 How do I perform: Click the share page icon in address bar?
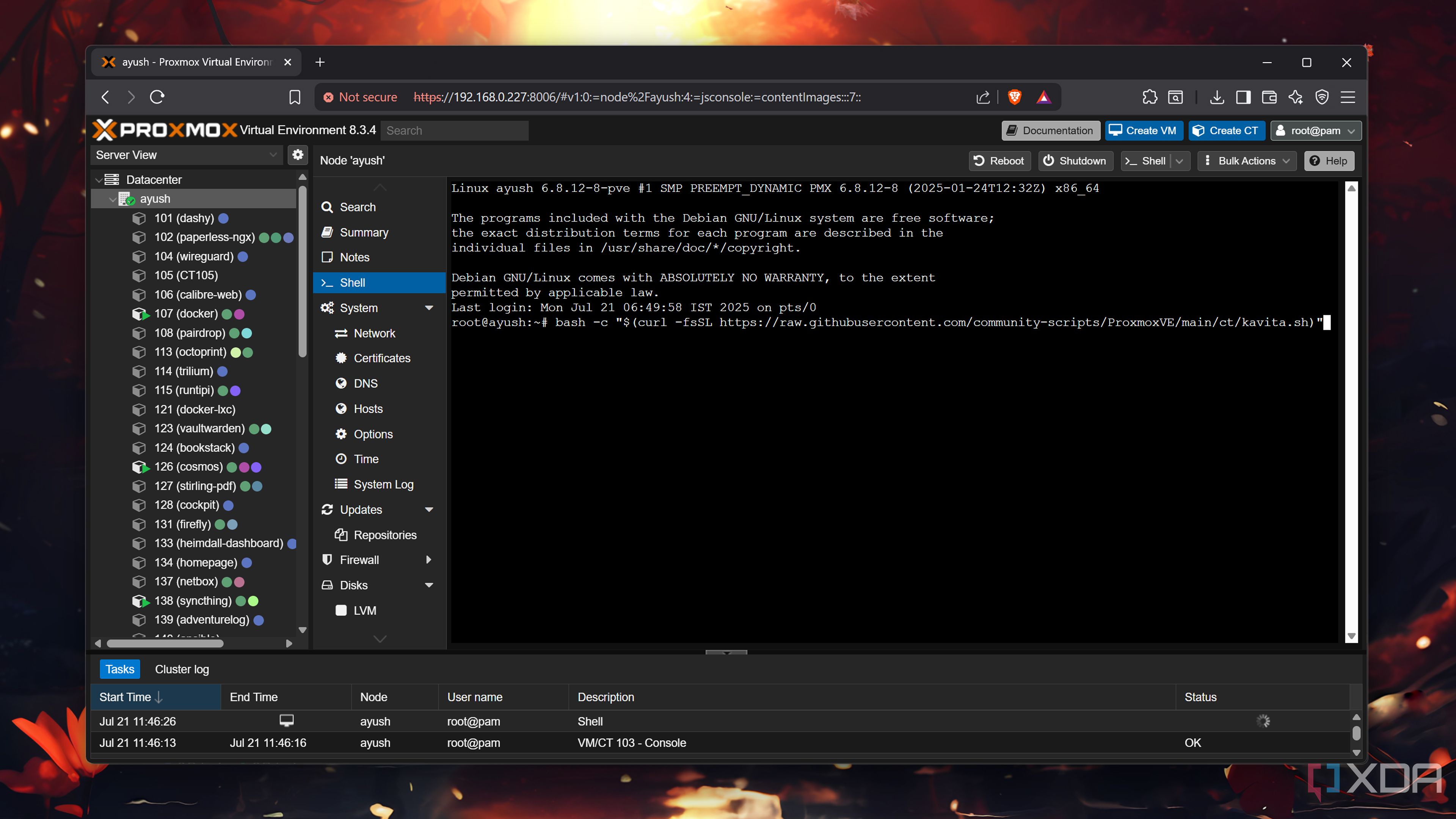[983, 97]
